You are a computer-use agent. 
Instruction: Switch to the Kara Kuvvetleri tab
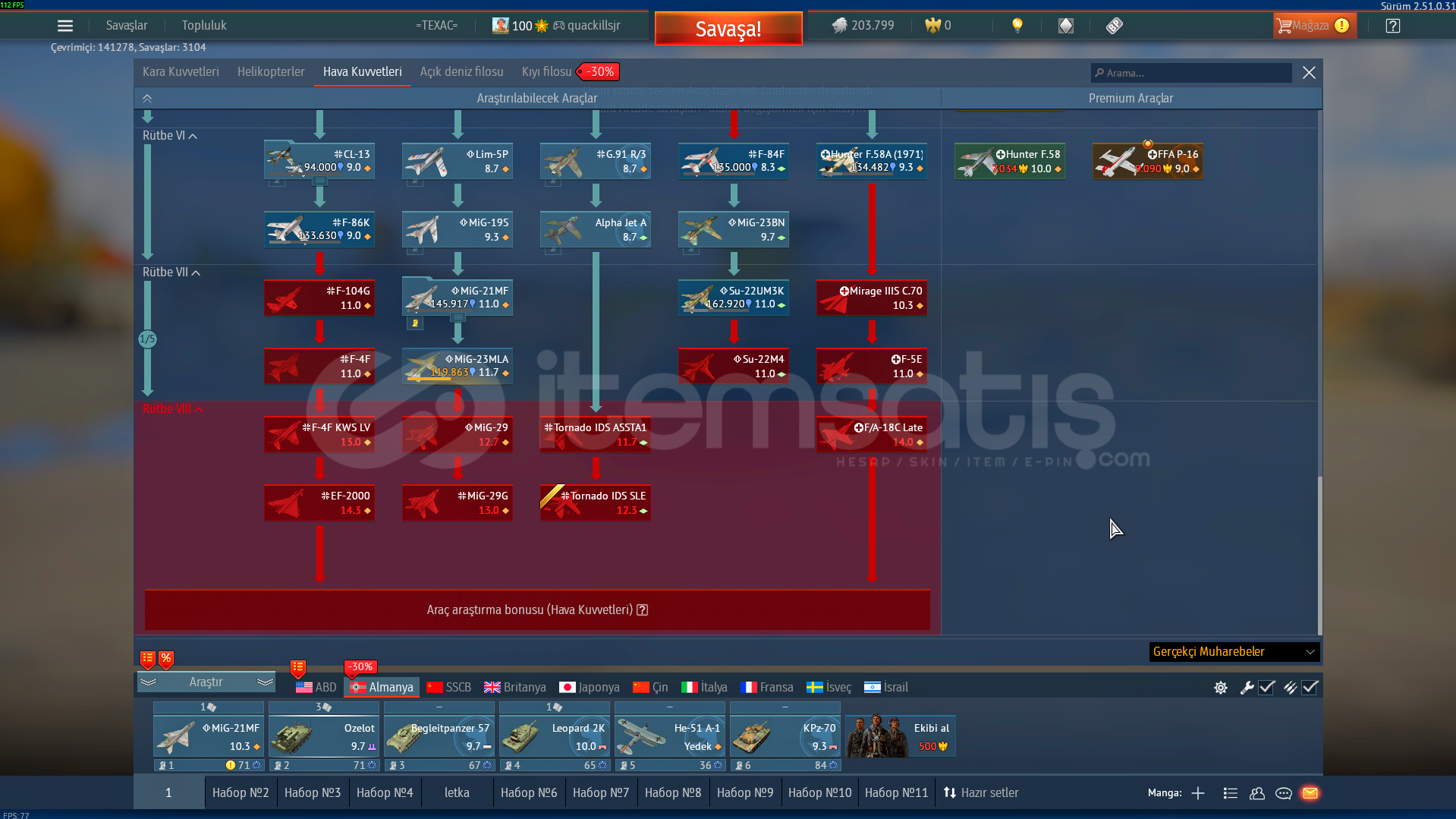click(x=181, y=72)
